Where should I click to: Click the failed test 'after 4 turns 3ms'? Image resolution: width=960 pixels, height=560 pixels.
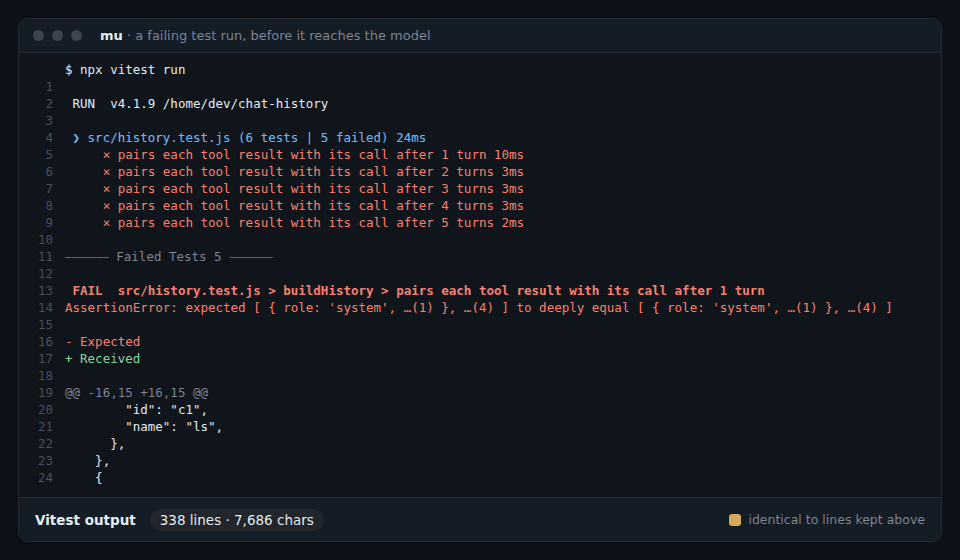pyautogui.click(x=313, y=206)
